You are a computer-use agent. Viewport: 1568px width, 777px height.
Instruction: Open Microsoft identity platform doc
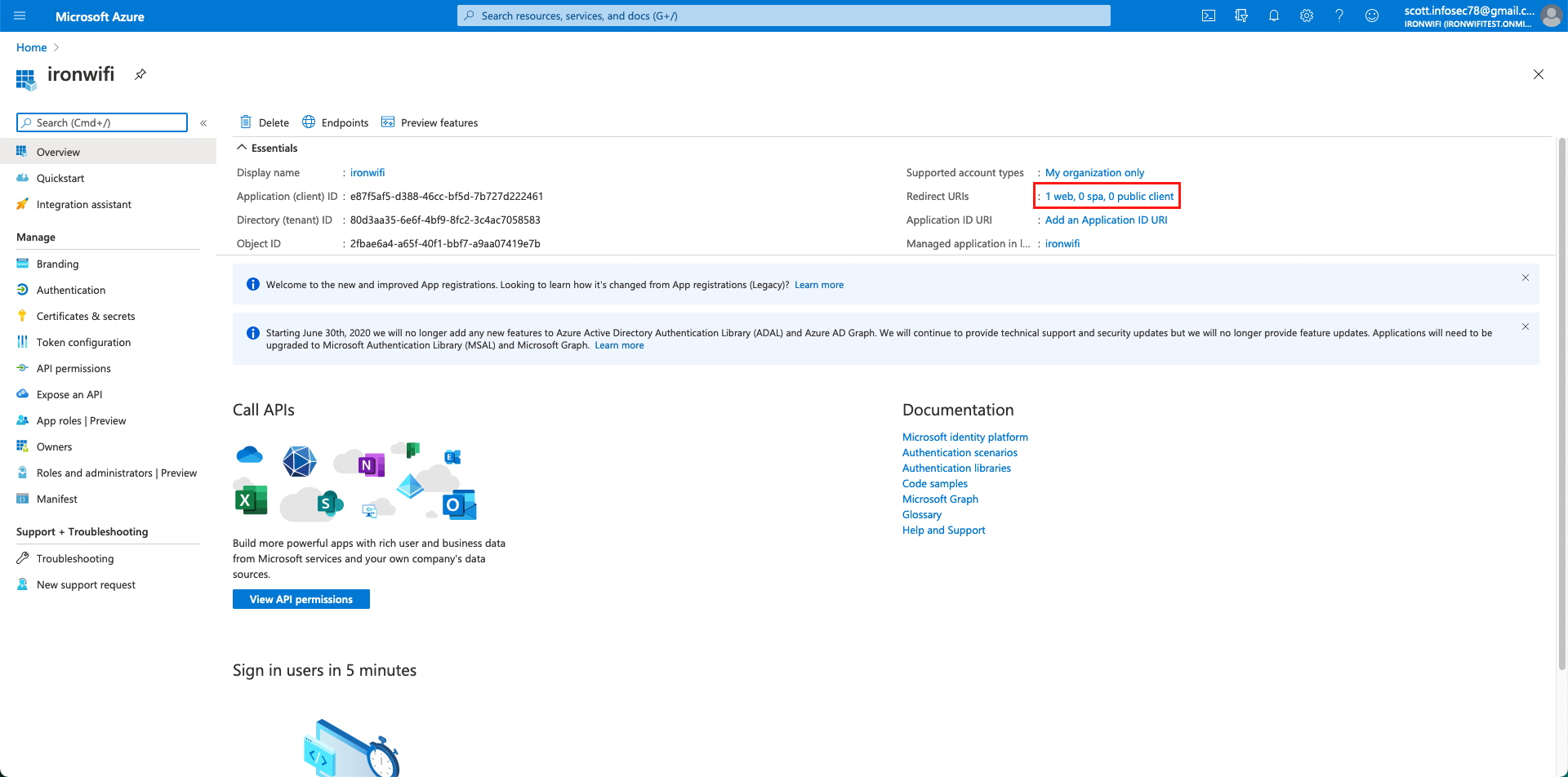click(965, 437)
